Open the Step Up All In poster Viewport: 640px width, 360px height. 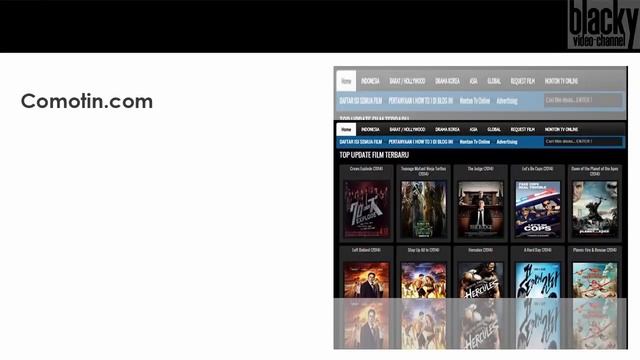point(424,280)
